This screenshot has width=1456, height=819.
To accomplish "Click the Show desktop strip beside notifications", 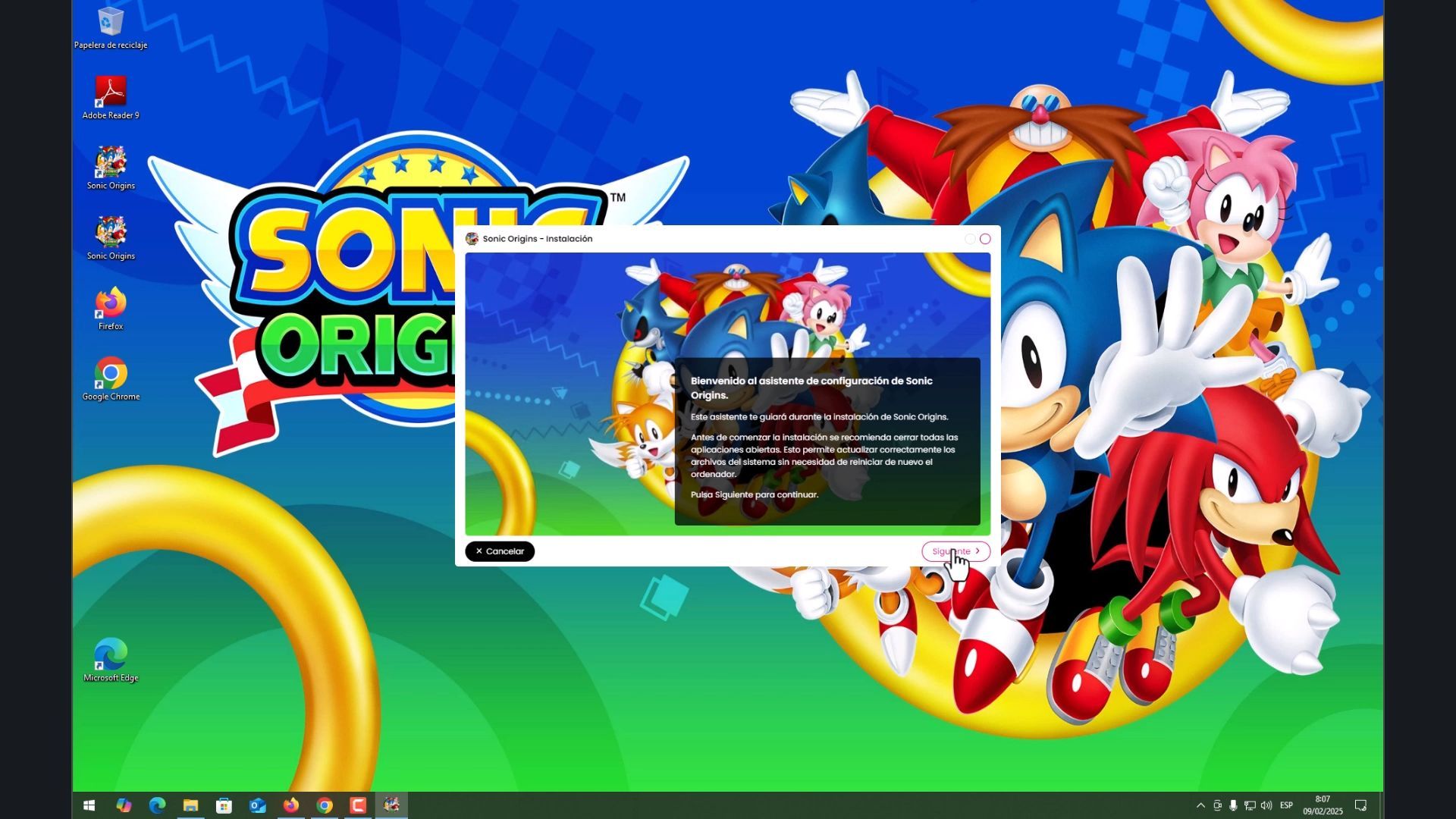I will [x=1381, y=805].
